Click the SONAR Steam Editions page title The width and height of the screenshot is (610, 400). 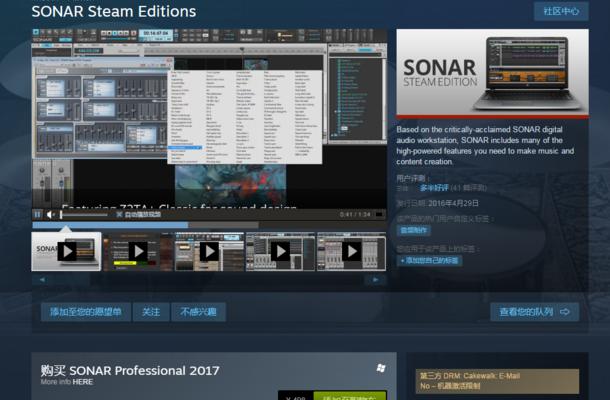pyautogui.click(x=114, y=12)
